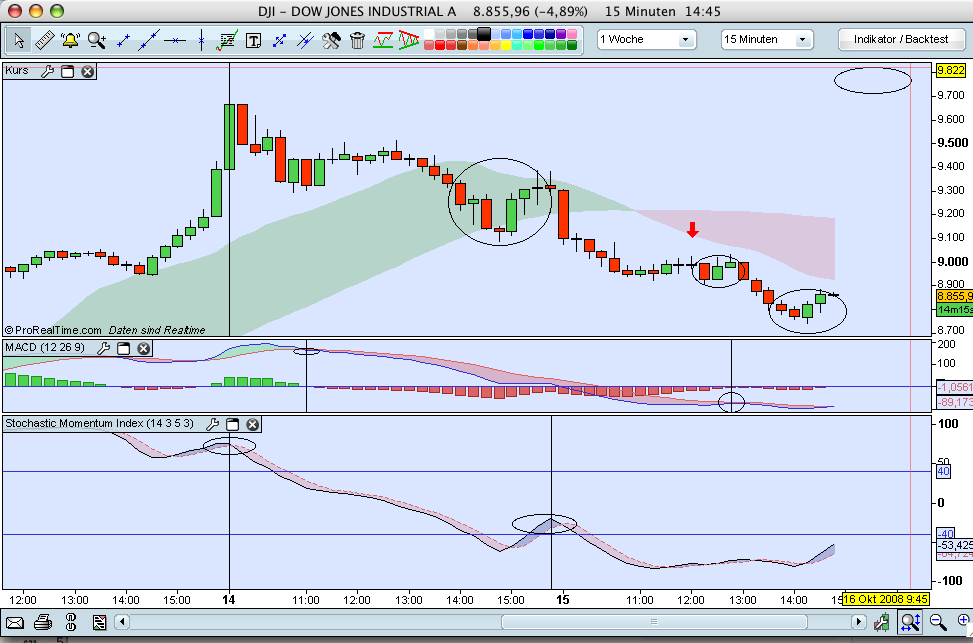Viewport: 973px width, 643px height.
Task: Set a price alert with bell icon
Action: [70, 41]
